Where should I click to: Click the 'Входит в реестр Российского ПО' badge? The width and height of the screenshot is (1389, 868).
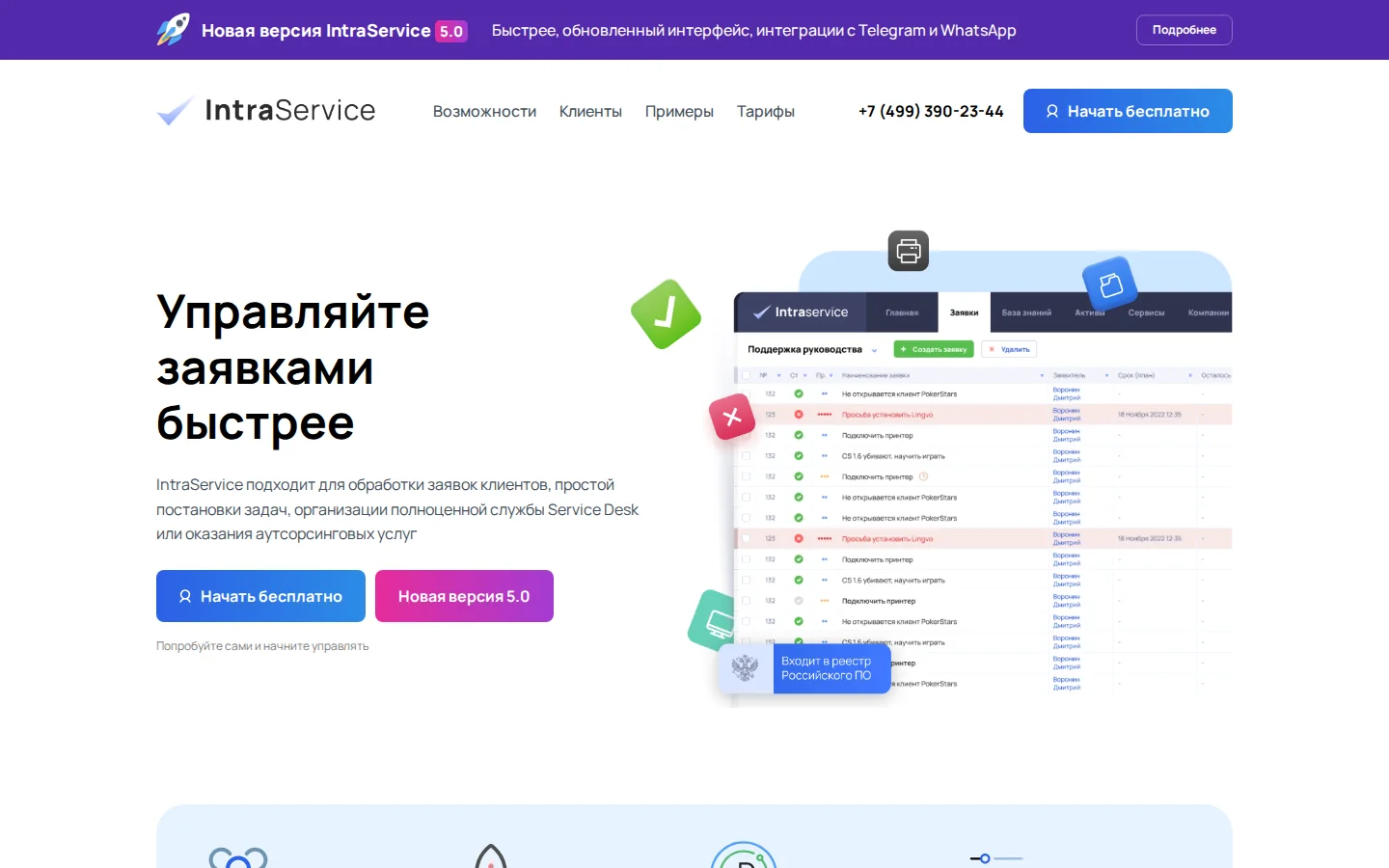(x=804, y=668)
